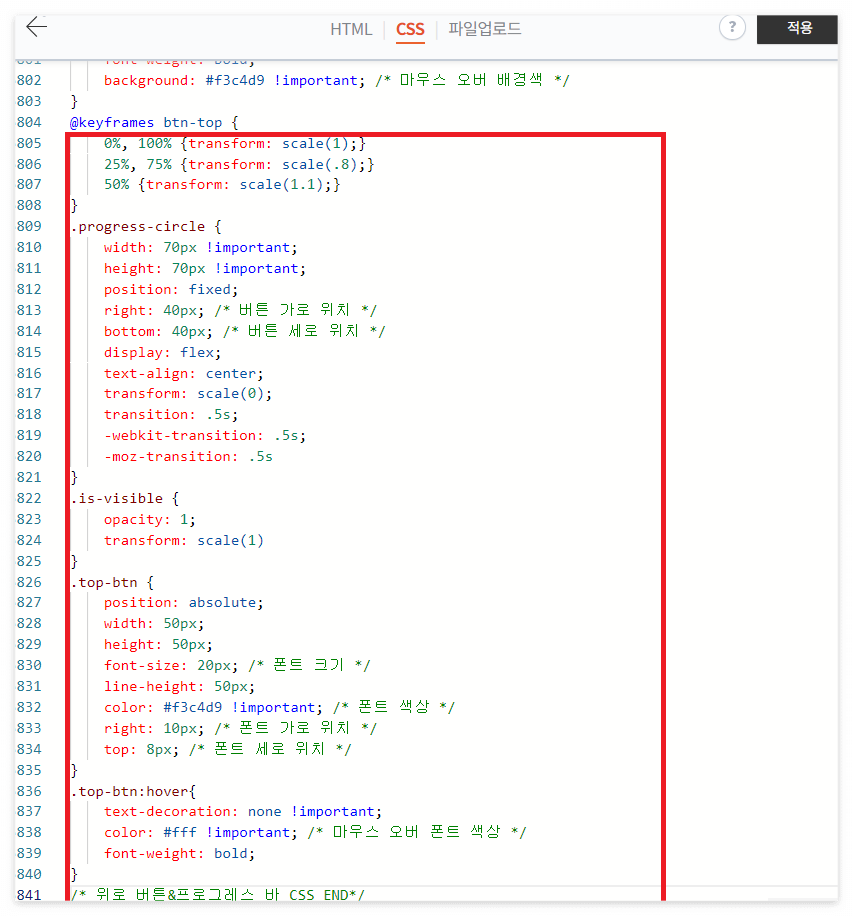Click the '.top-btn:hover{' selector line
853x916 pixels.
(133, 792)
